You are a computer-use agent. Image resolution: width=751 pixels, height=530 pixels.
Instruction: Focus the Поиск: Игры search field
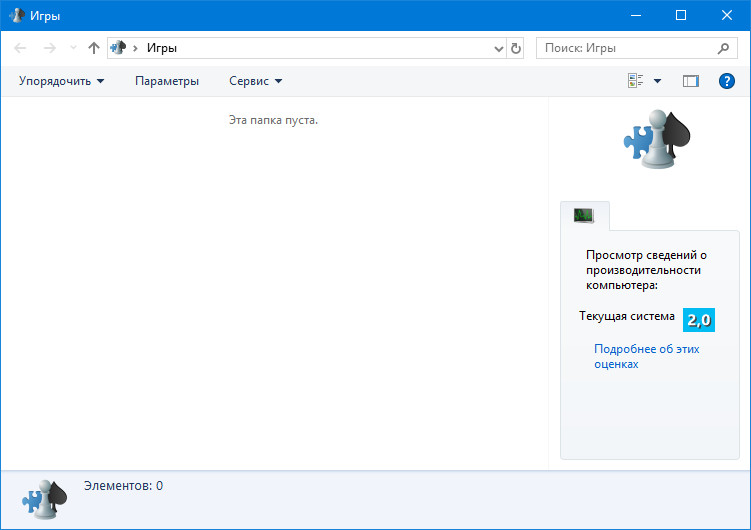[637, 48]
